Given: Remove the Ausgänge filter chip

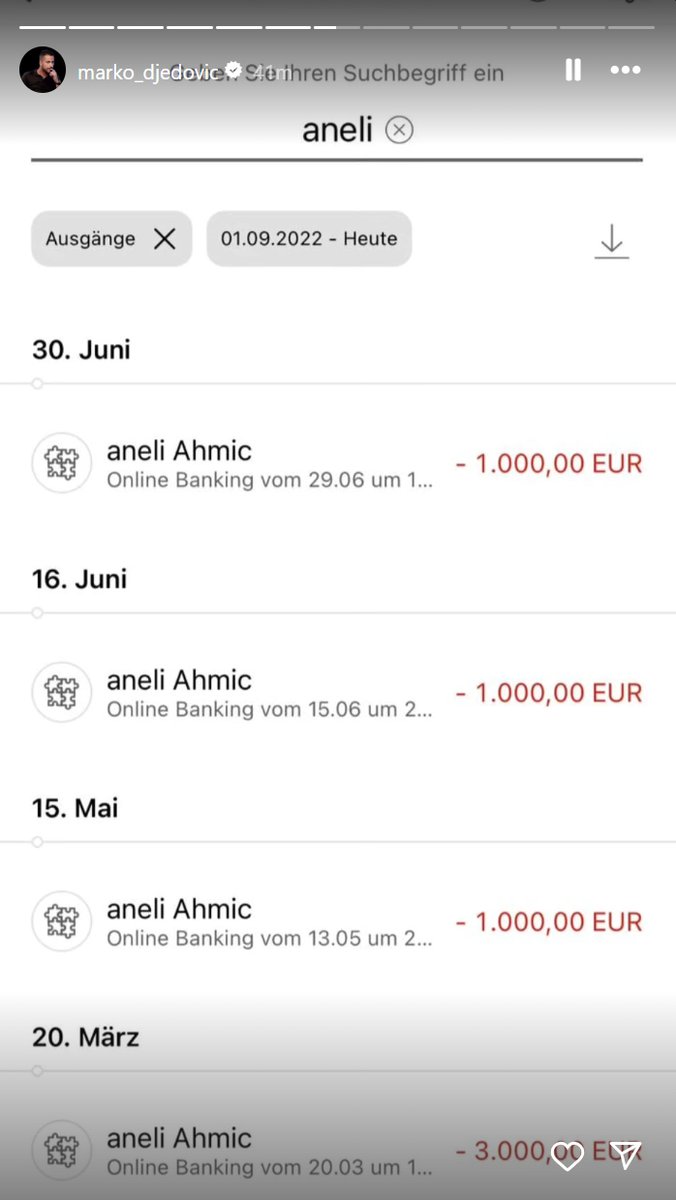Looking at the screenshot, I should pos(165,239).
